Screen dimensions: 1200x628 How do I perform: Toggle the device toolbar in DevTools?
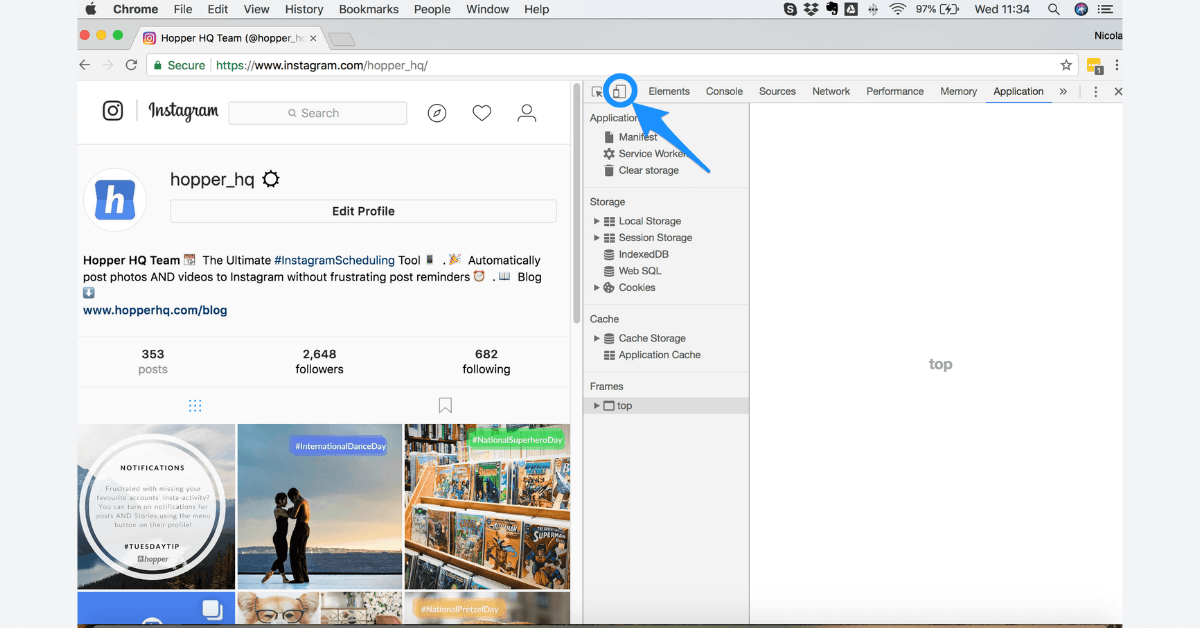pyautogui.click(x=620, y=91)
